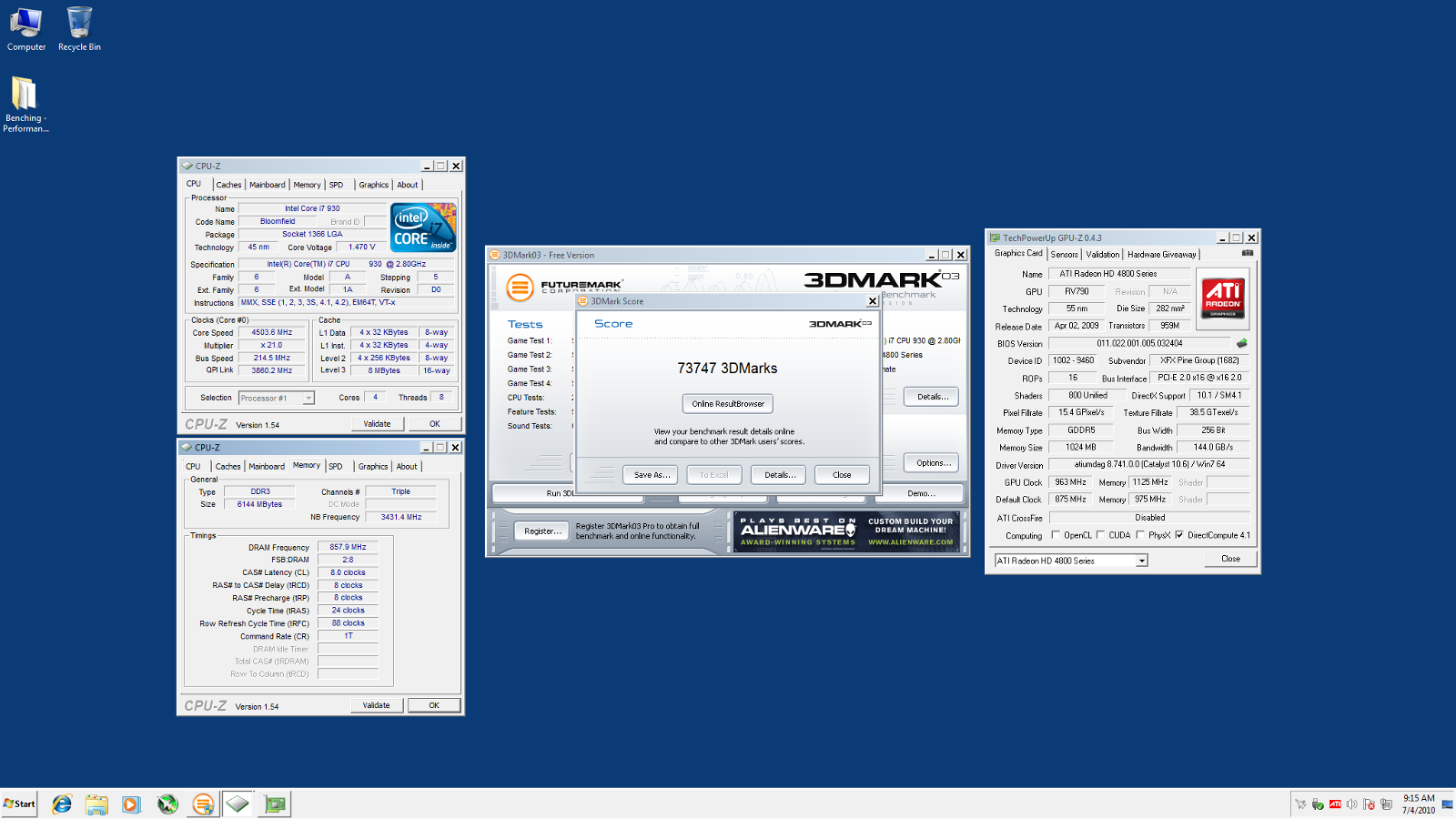The width and height of the screenshot is (1456, 819).
Task: Toggle the OpenCL checkbox in GPU-Z
Action: click(x=1056, y=535)
